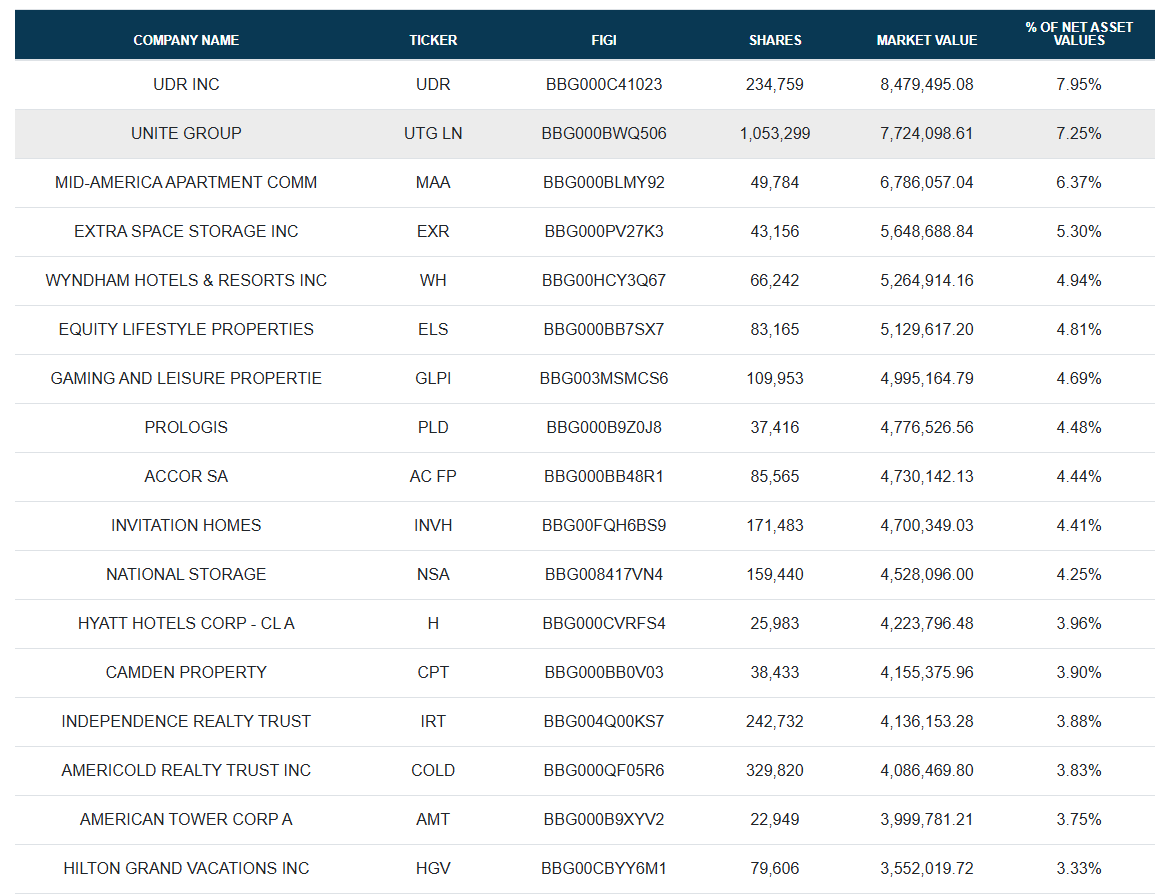
Task: Click the TICKER column header
Action: click(x=433, y=40)
